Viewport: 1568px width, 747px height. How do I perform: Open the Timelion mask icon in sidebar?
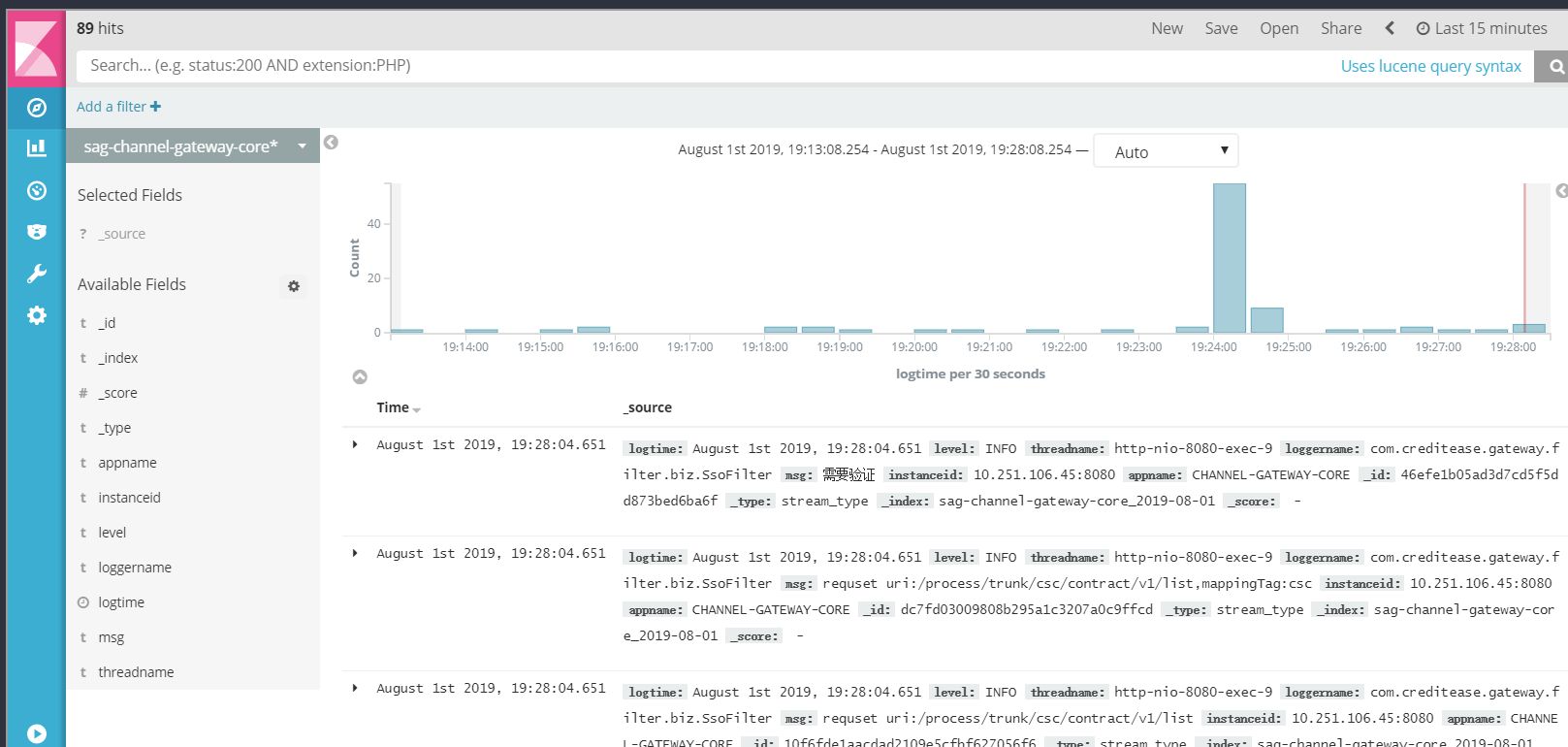36,232
